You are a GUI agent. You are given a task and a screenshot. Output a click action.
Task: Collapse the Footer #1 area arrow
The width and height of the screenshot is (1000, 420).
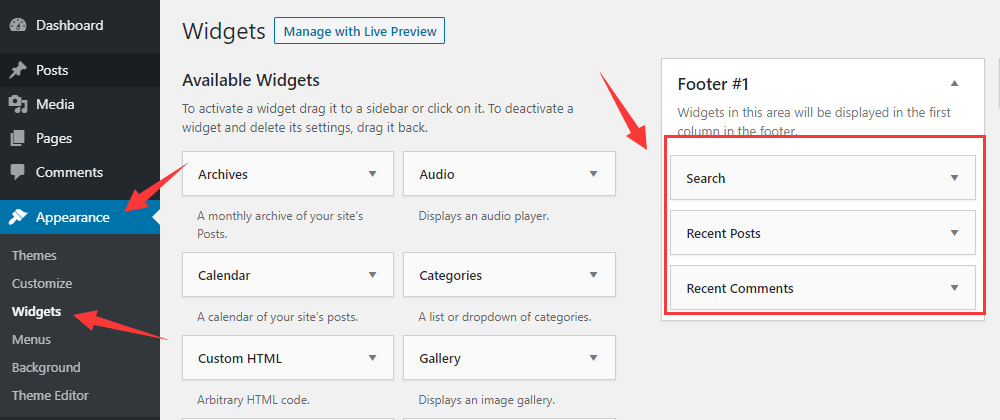[954, 83]
